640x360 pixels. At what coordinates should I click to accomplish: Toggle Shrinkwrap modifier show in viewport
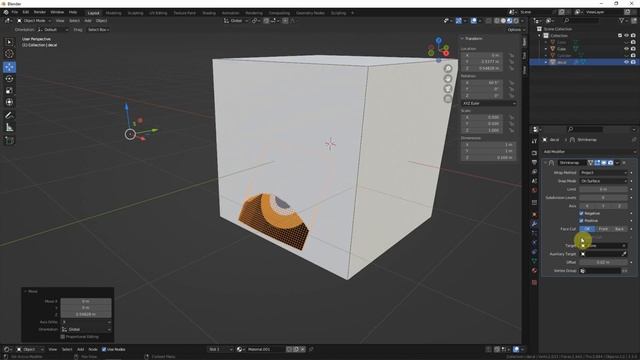pyautogui.click(x=604, y=162)
